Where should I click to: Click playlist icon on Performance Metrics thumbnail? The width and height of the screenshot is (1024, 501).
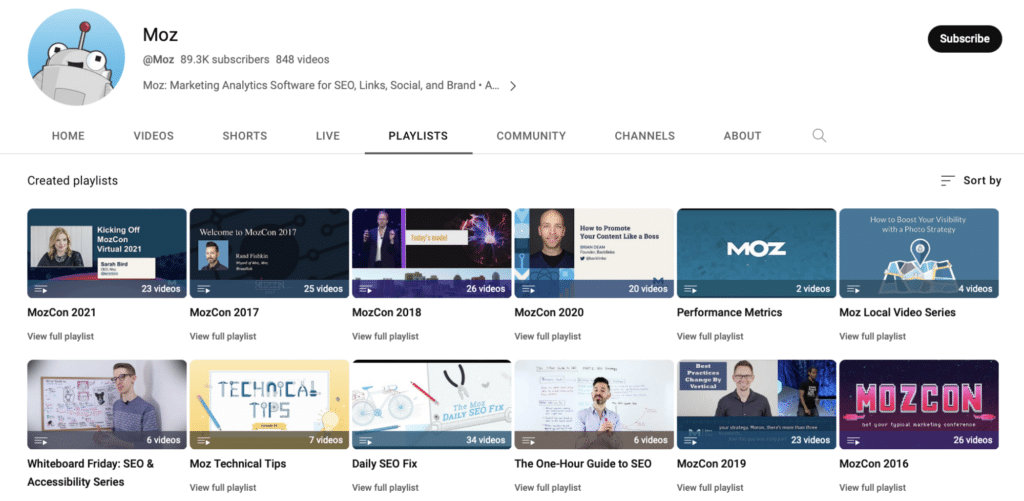point(691,289)
